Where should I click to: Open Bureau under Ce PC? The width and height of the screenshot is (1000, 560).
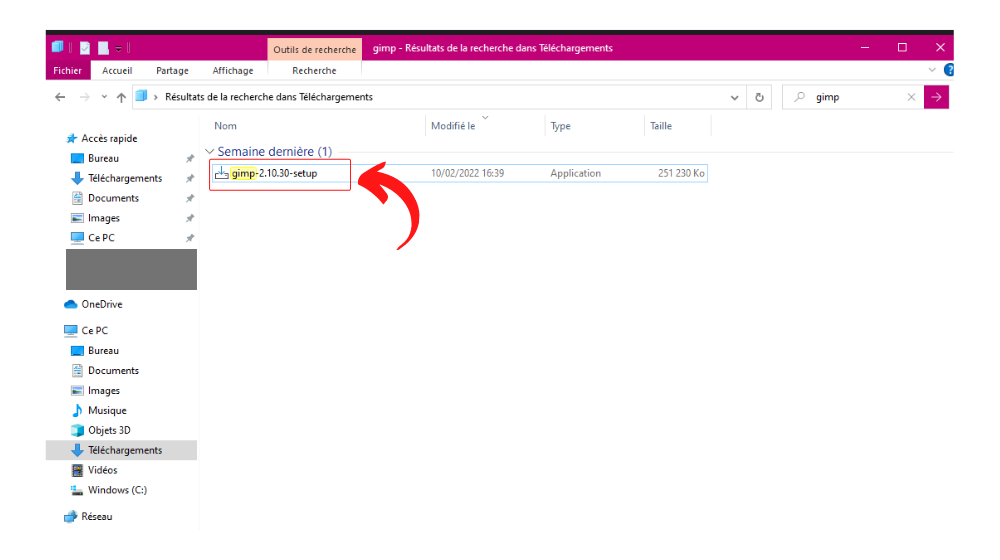click(x=103, y=351)
